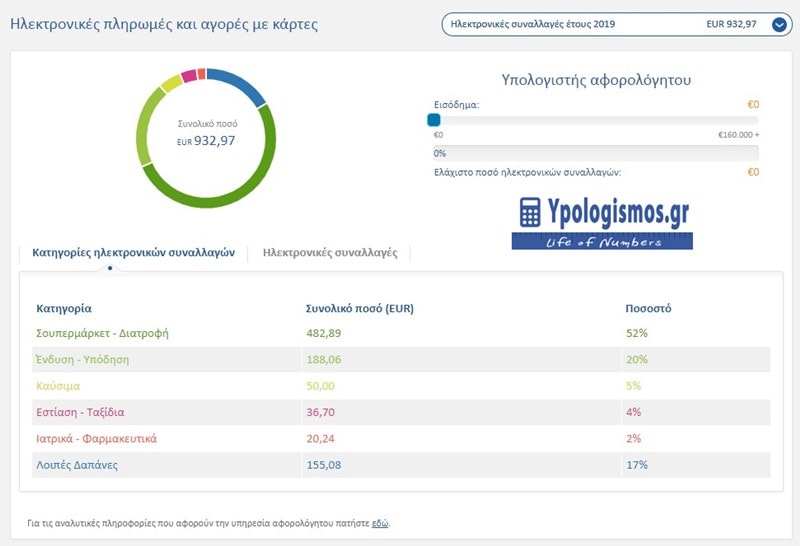Click the 36,70 amount cell
Screen dimensions: 800x546
[320, 412]
